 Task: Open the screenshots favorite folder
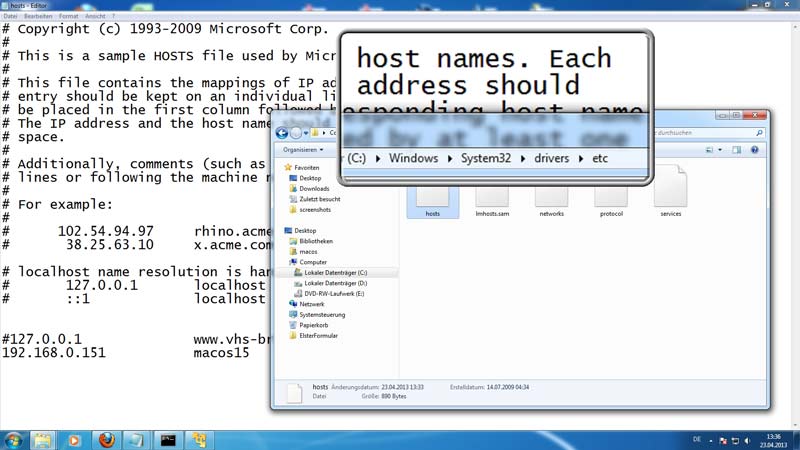[310, 210]
